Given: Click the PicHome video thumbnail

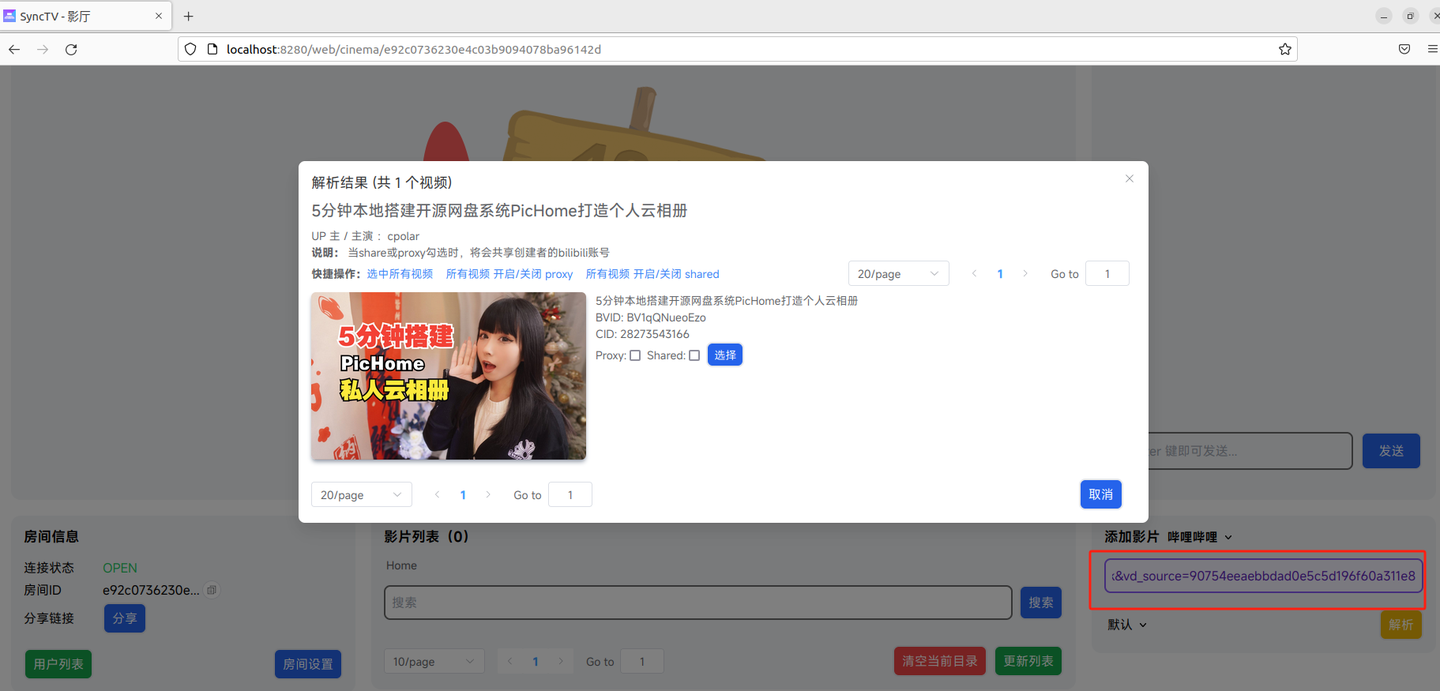Looking at the screenshot, I should pyautogui.click(x=448, y=377).
